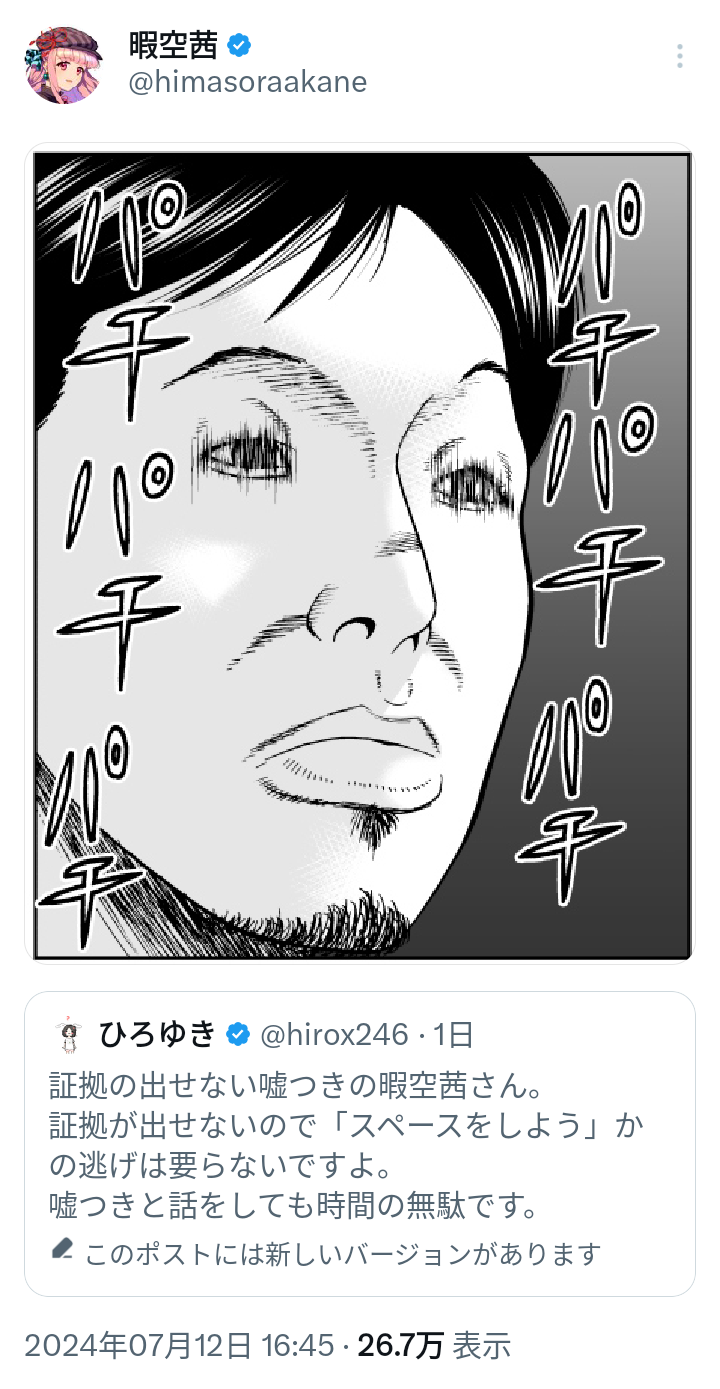
Task: Tap the blue verified badge beside 暇空茜
Action: (238, 45)
